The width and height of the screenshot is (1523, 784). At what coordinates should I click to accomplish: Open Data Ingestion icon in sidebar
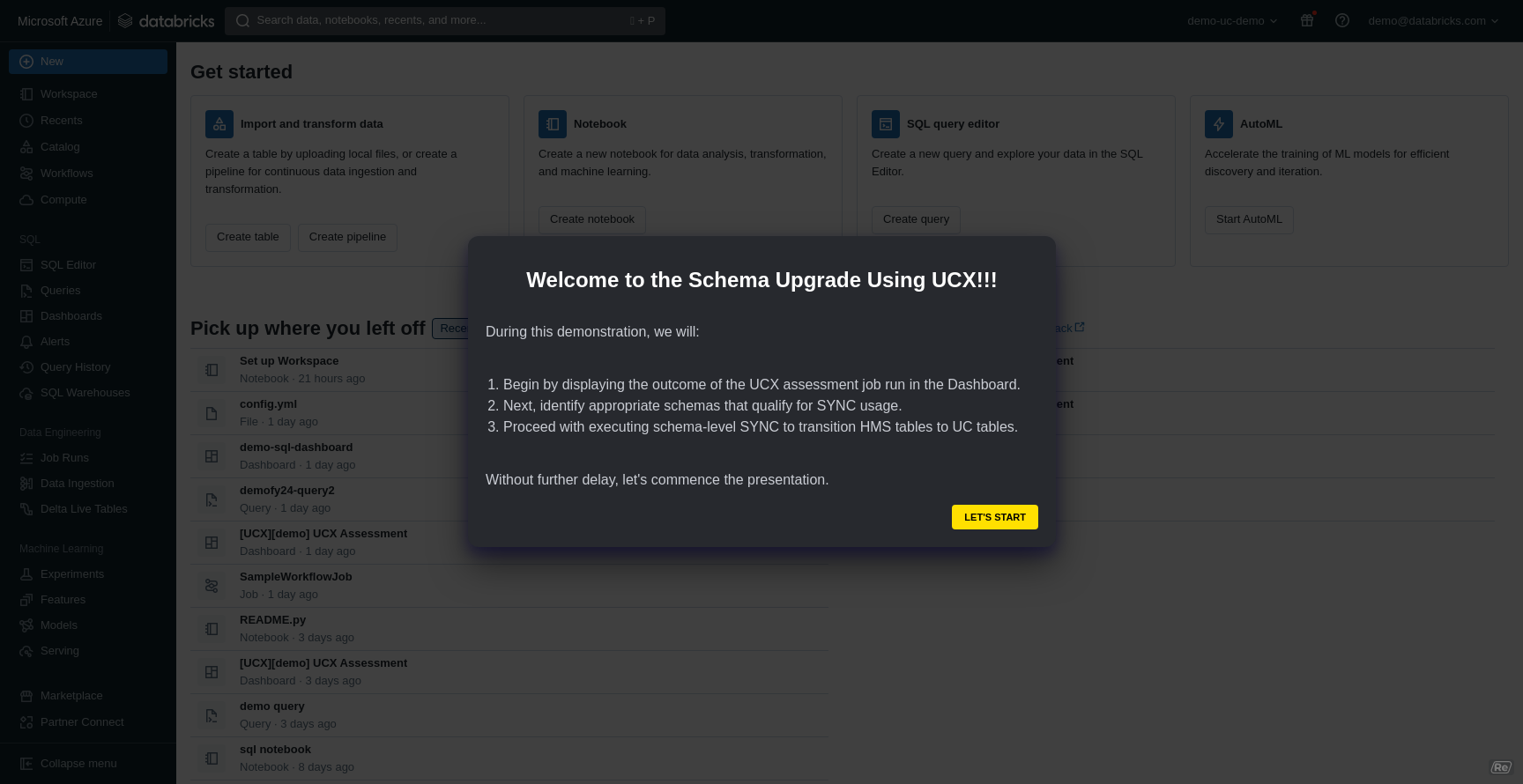[26, 484]
